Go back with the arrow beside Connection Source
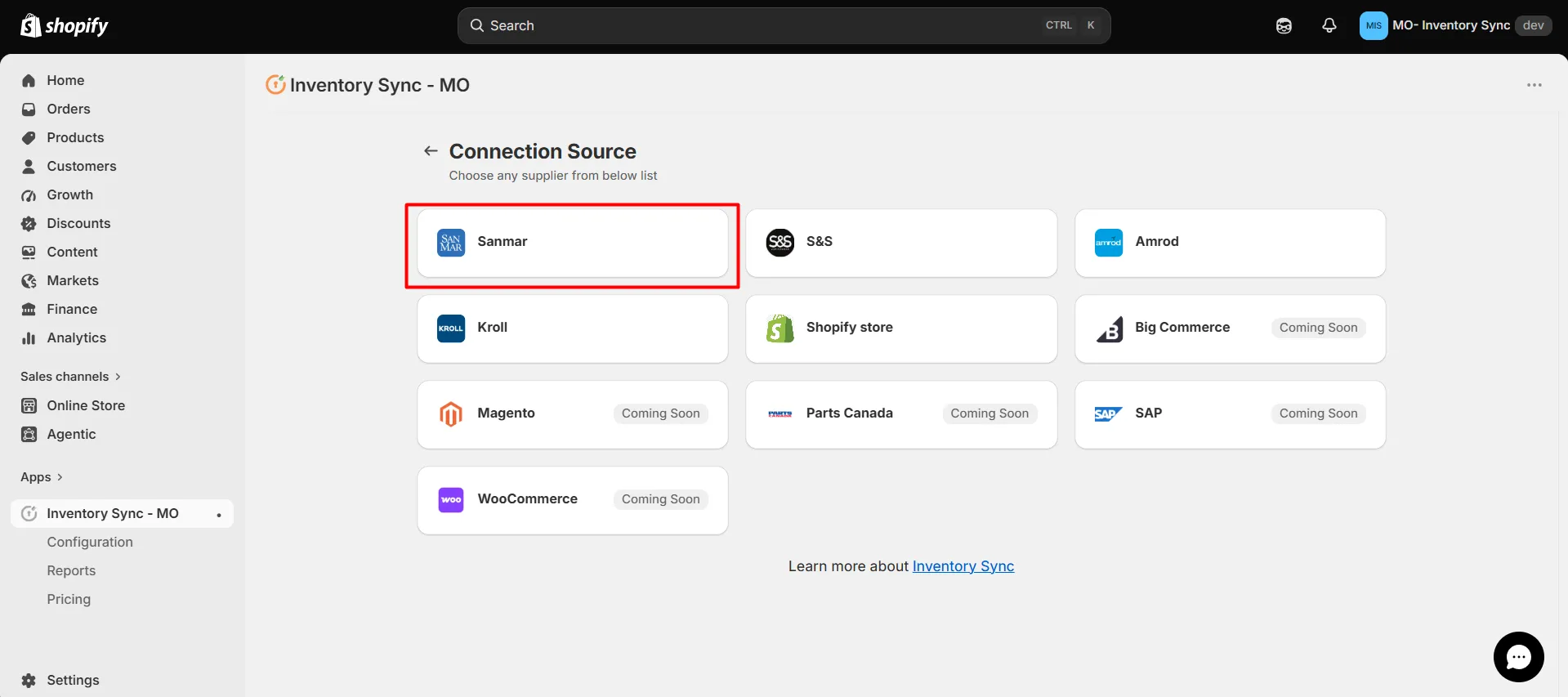This screenshot has height=697, width=1568. [x=431, y=151]
